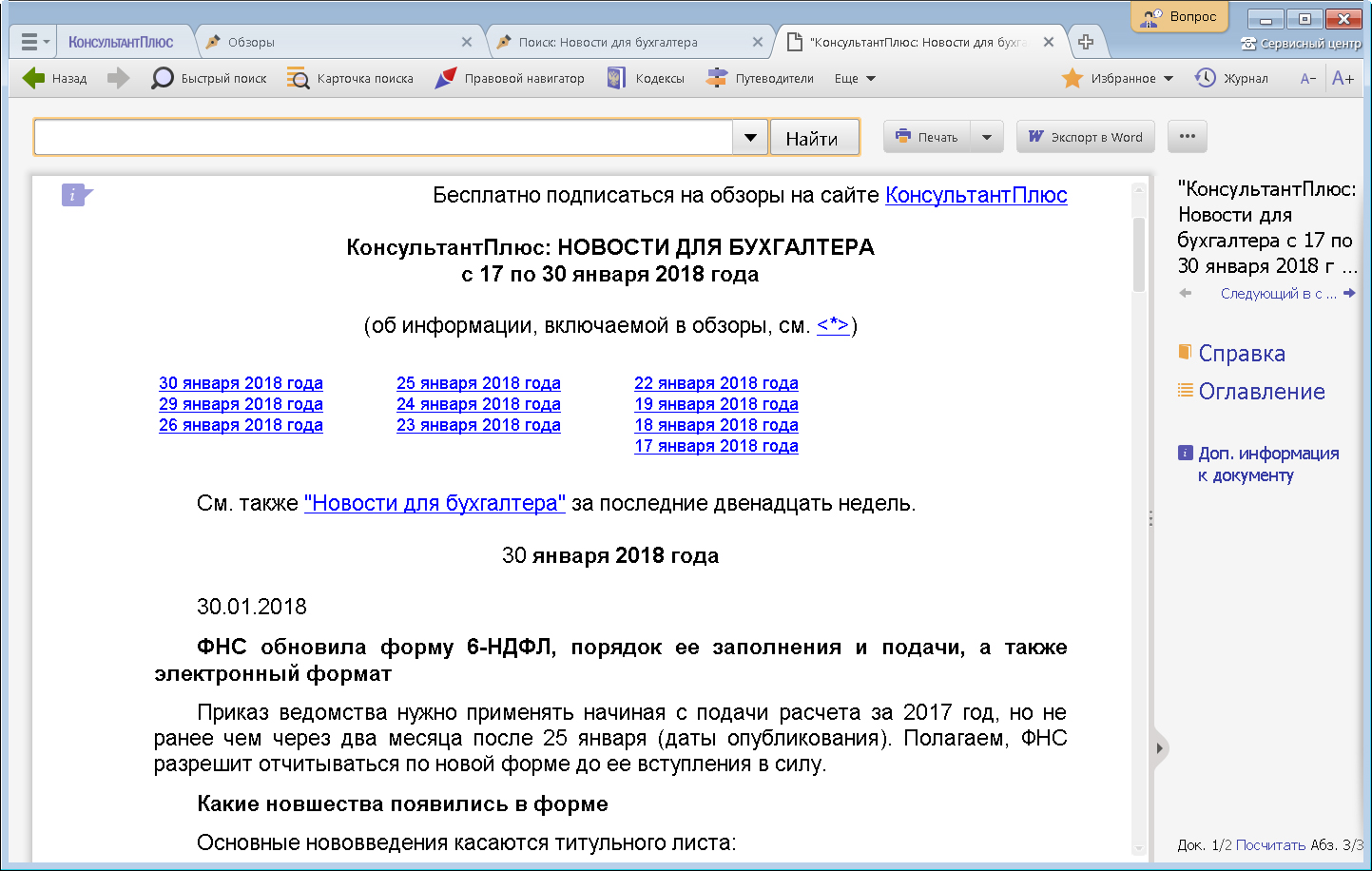Expand the search history dropdown arrow
Image resolution: width=1372 pixels, height=871 pixels.
[x=750, y=138]
